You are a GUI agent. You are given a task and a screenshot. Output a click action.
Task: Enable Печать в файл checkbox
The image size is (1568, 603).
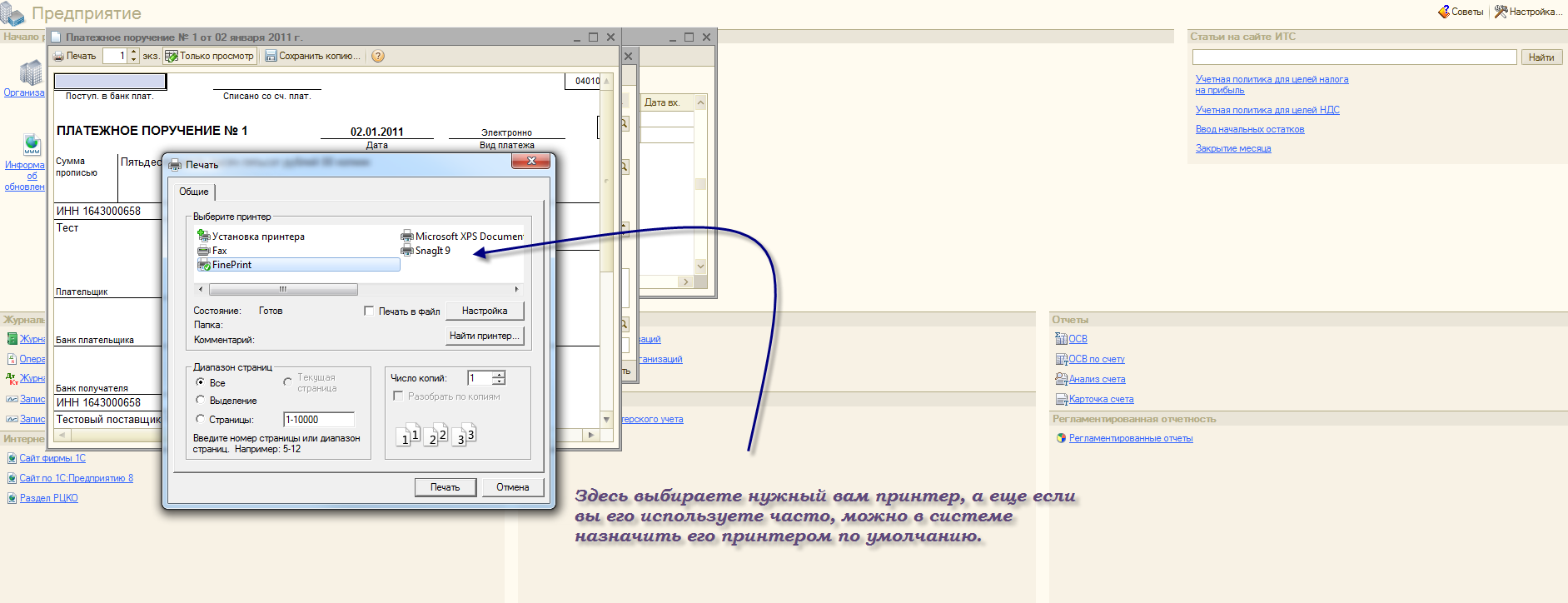(369, 311)
